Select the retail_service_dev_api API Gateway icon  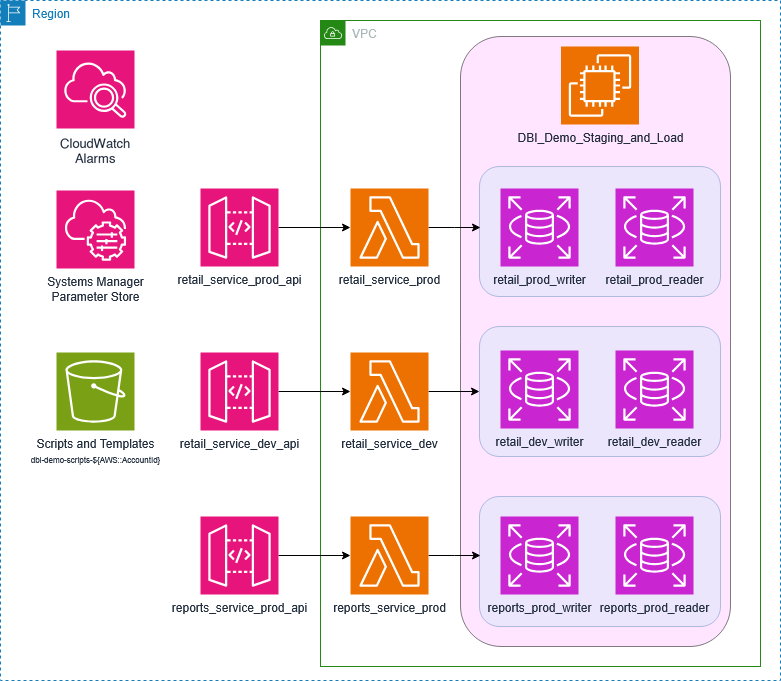click(239, 392)
